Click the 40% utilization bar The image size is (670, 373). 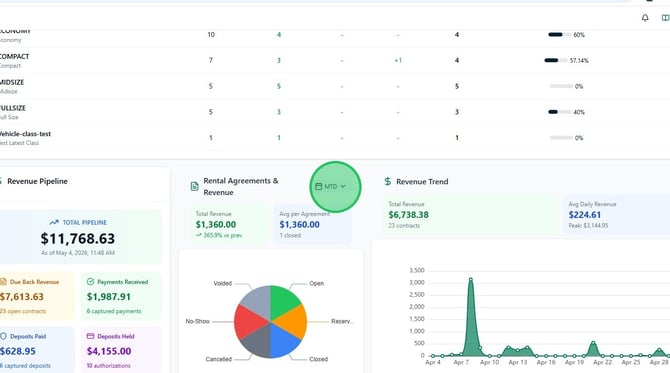coord(559,112)
